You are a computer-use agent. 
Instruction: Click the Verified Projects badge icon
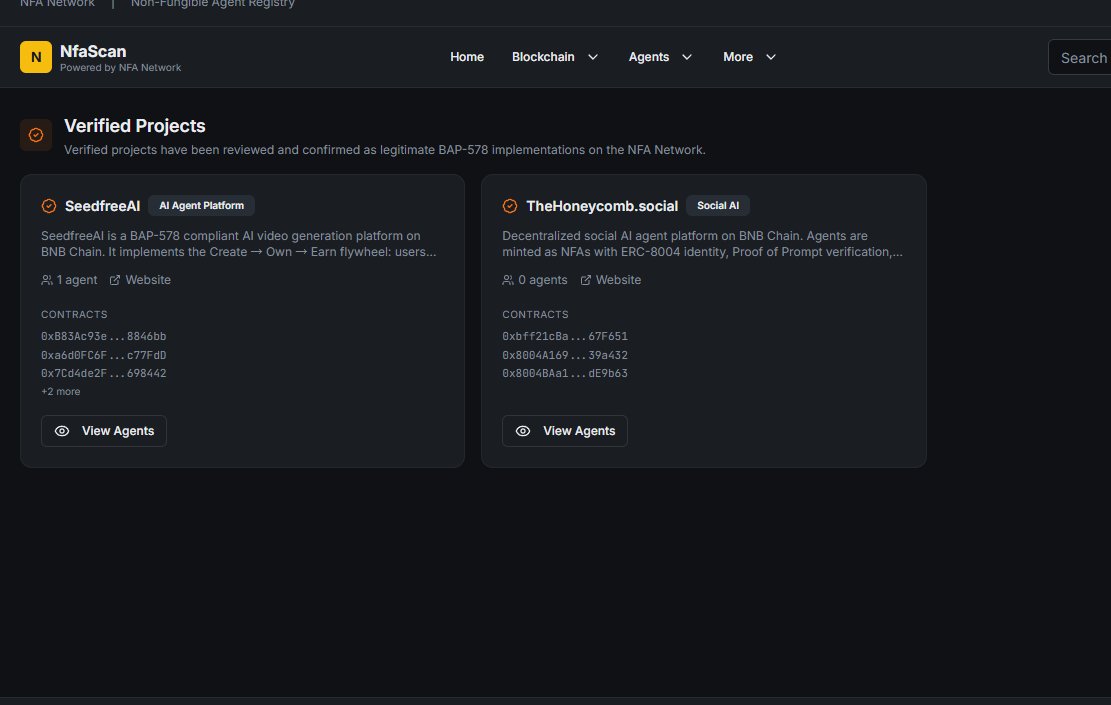[35, 135]
